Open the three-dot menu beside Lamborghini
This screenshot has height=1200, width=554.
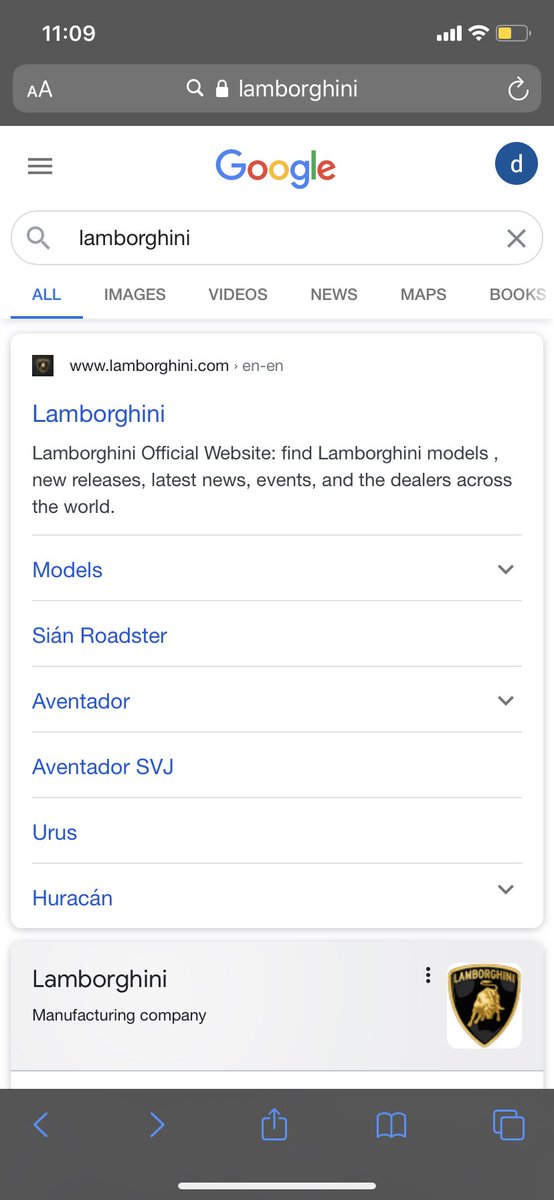pyautogui.click(x=428, y=975)
